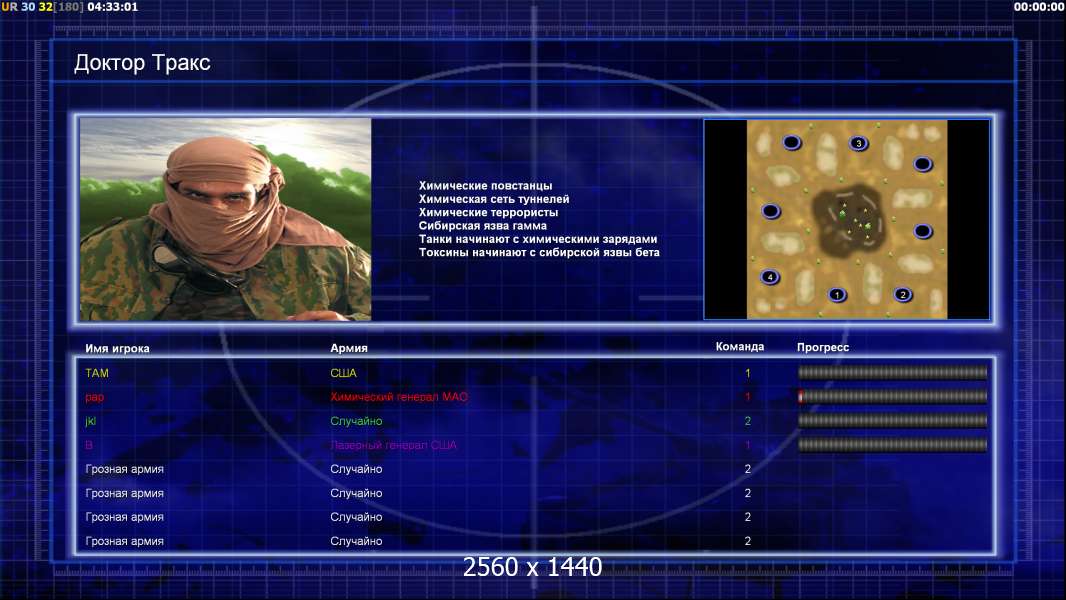Image resolution: width=1066 pixels, height=600 pixels.
Task: Click the line "Химические террористы"
Action: tap(488, 212)
